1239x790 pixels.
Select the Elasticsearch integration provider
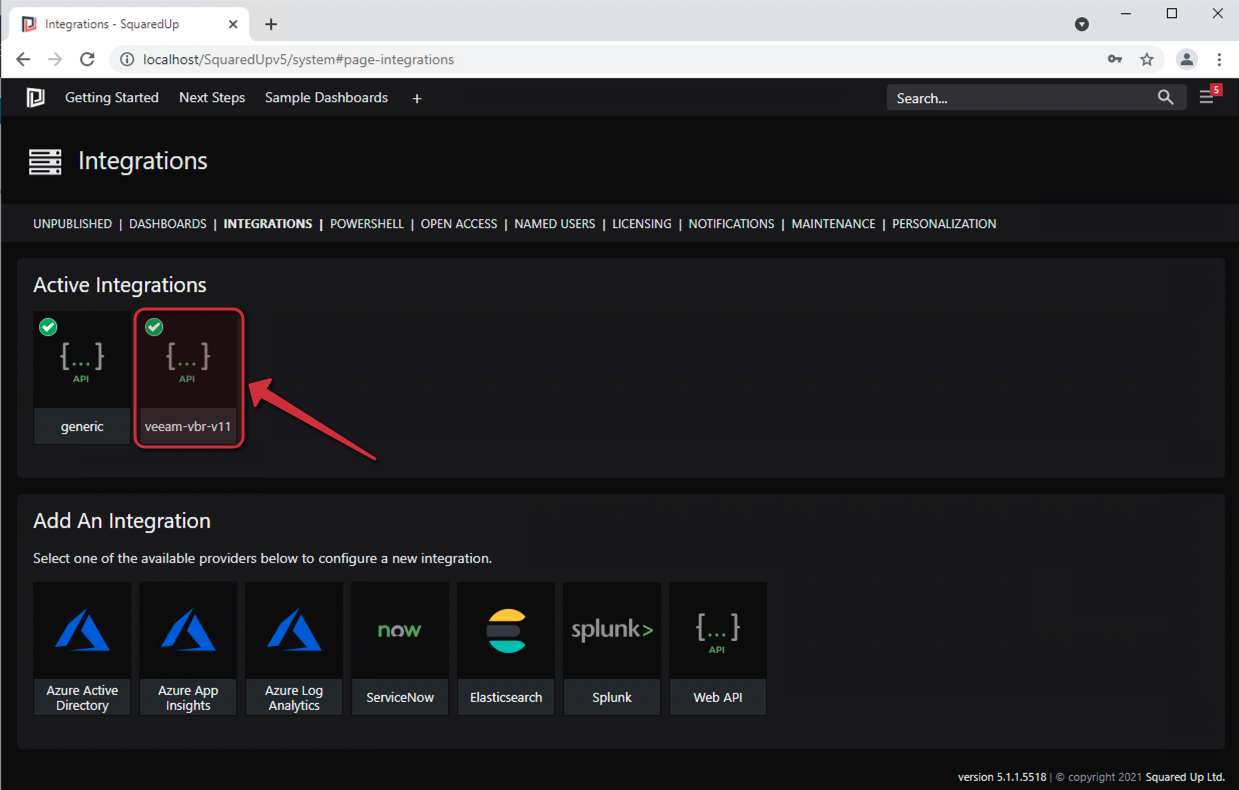tap(506, 648)
